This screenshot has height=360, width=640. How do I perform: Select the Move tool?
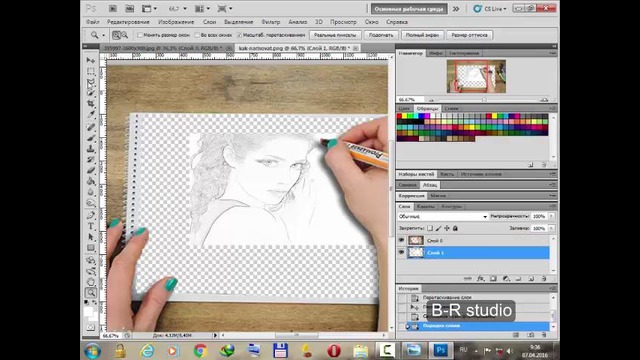91,60
